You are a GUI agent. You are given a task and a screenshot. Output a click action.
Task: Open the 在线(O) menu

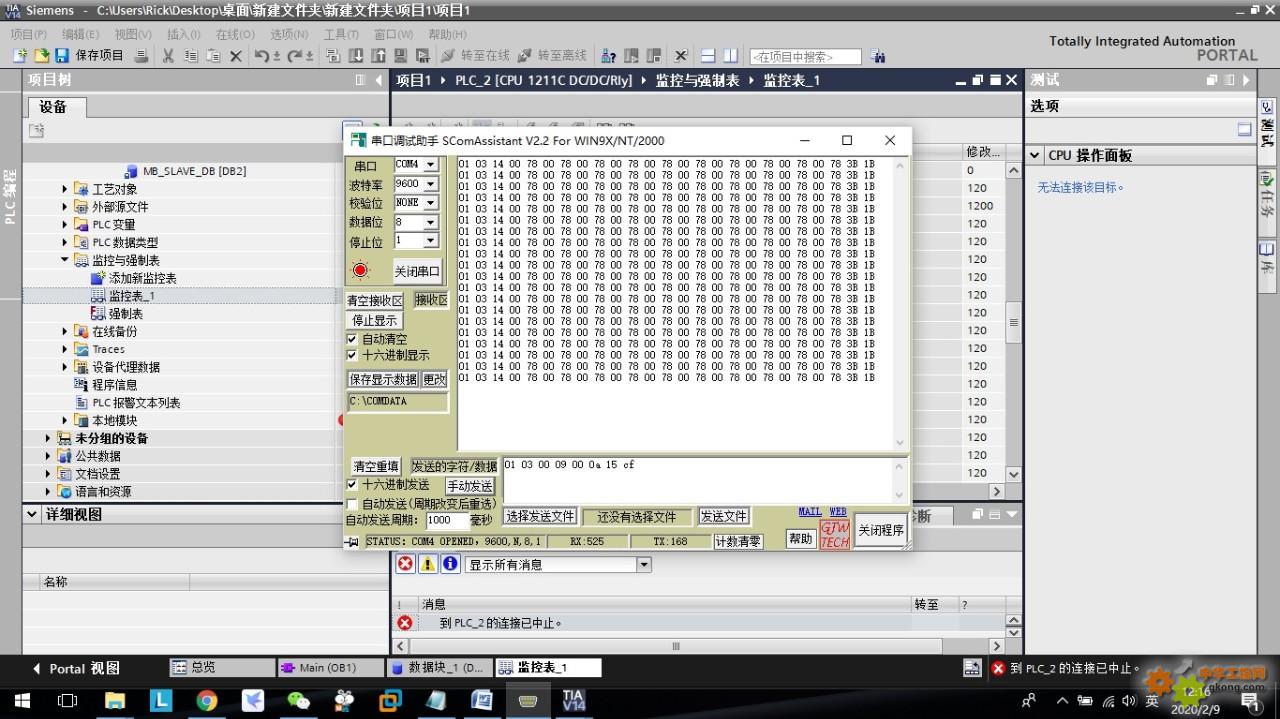coord(235,34)
